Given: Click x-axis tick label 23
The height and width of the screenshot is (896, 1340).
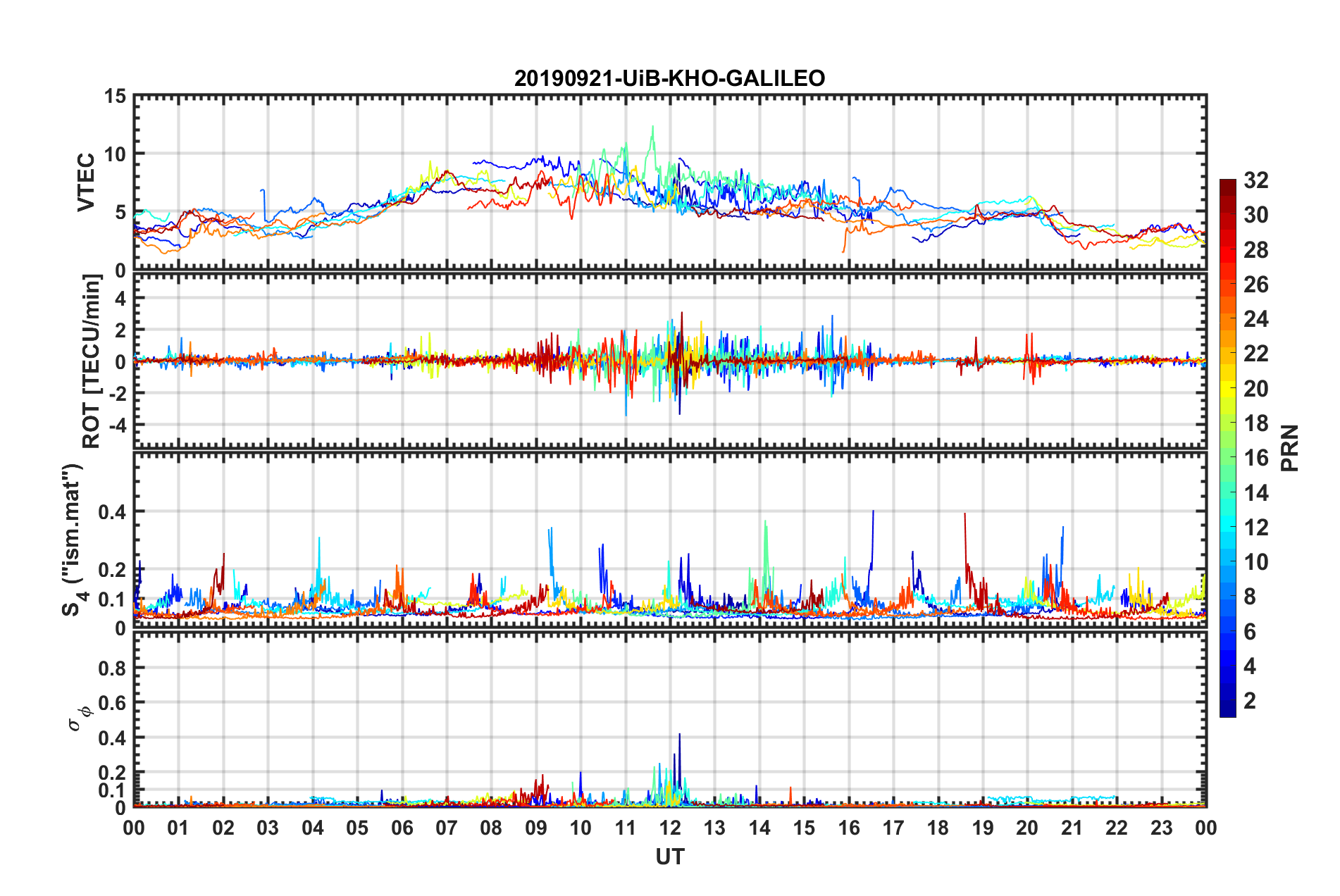Looking at the screenshot, I should 1162,828.
